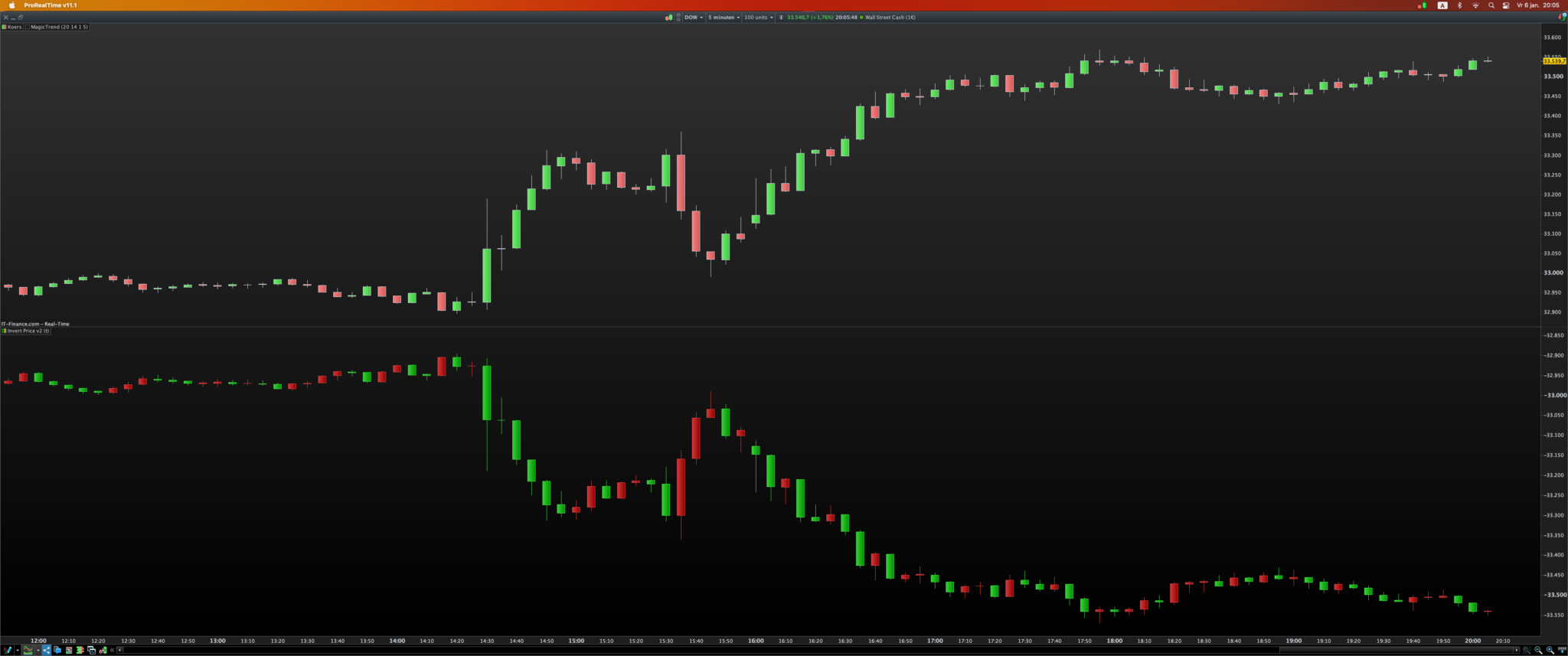
Task: Click the blue share icon
Action: pos(47,650)
